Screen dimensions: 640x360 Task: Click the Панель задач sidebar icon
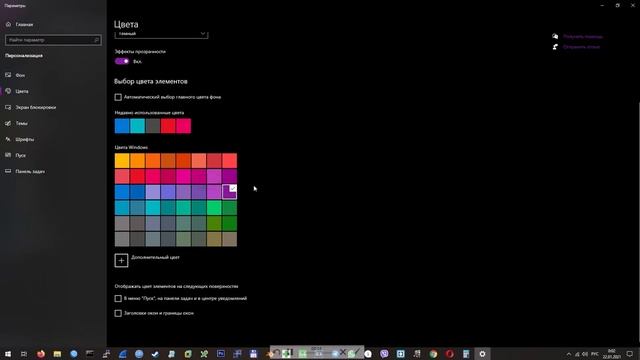coord(8,171)
